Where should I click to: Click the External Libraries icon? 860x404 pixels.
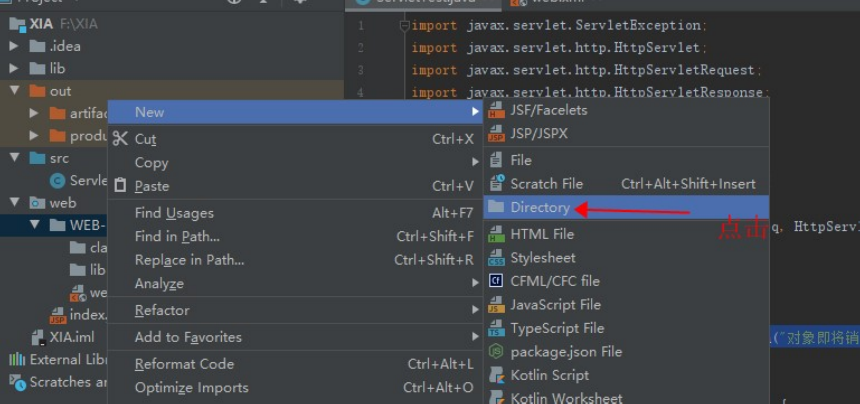pyautogui.click(x=18, y=360)
